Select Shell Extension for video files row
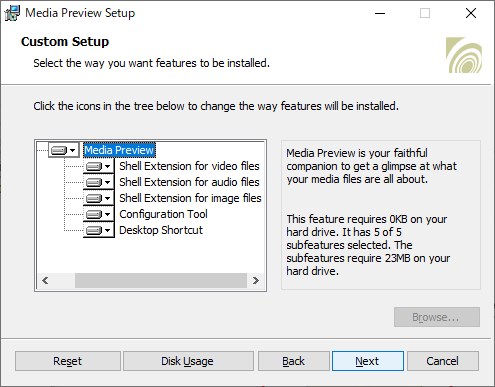This screenshot has width=495, height=387. (x=189, y=166)
